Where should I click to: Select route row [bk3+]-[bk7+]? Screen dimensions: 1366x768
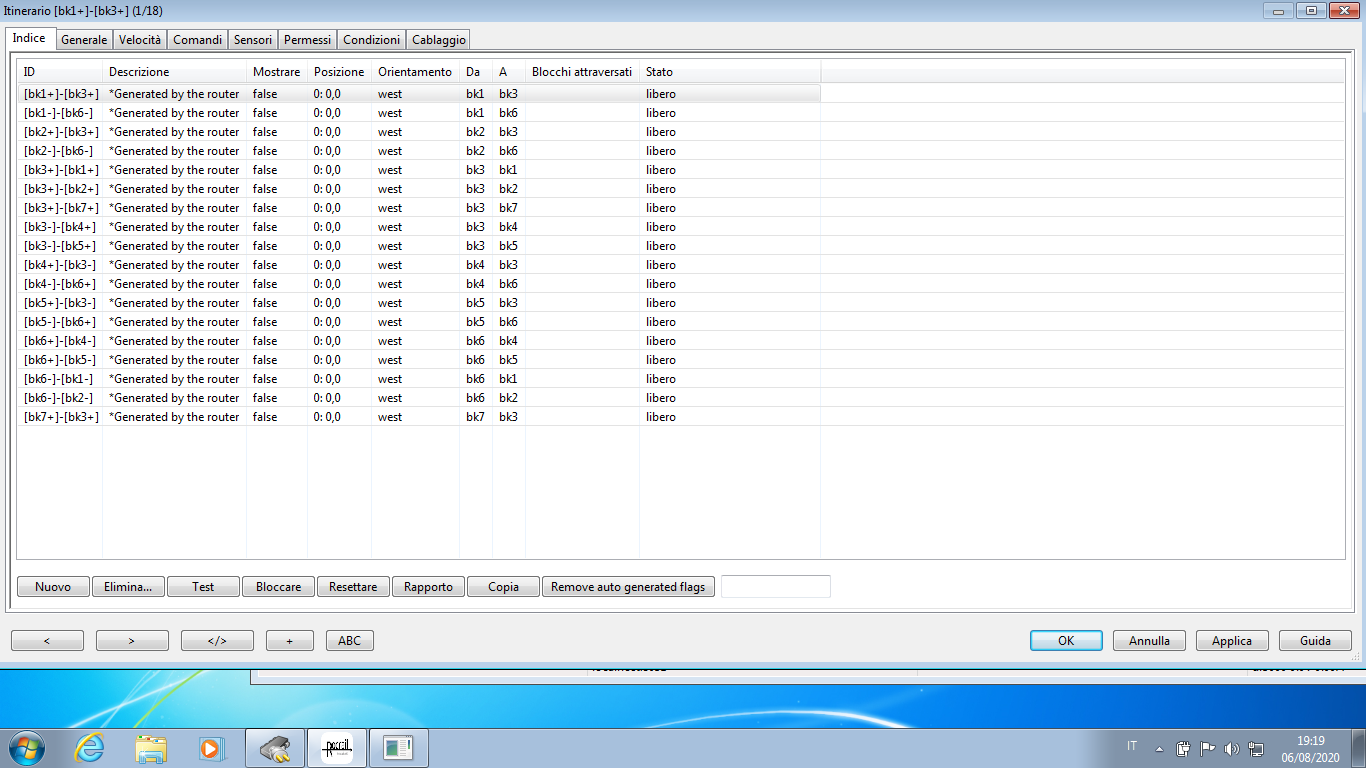61,208
